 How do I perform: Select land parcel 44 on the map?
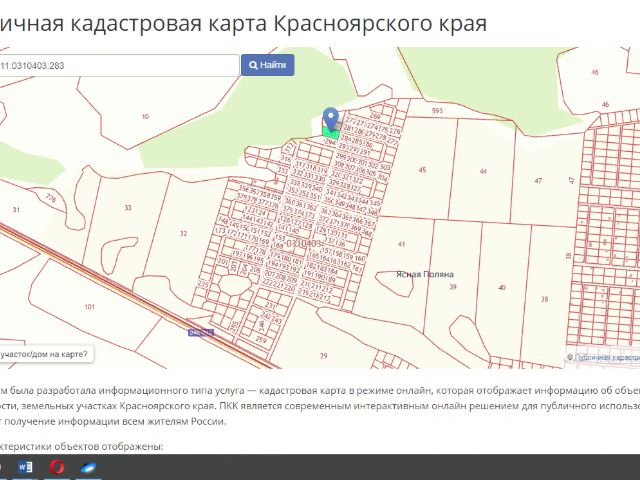(483, 173)
